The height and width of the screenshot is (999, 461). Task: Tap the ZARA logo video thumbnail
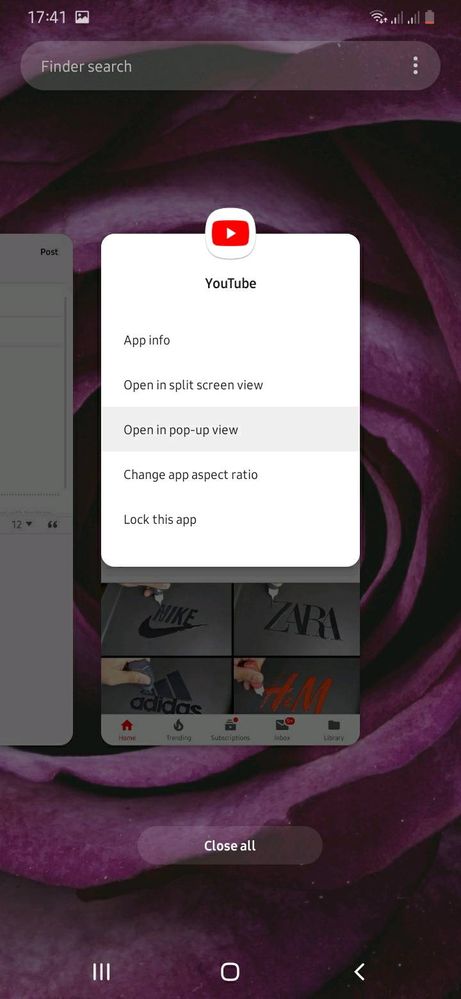296,619
